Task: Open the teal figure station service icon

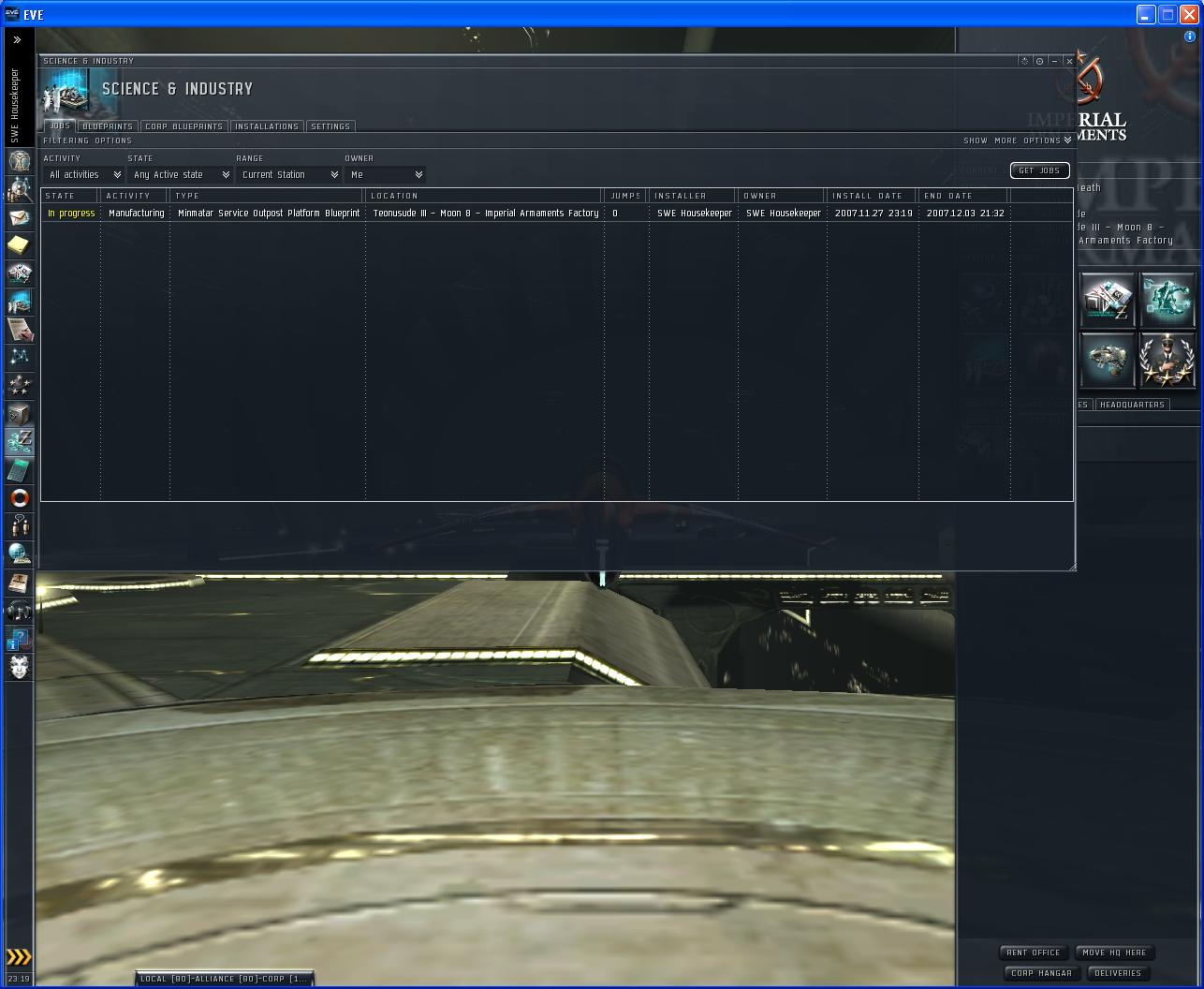Action: tap(1167, 300)
